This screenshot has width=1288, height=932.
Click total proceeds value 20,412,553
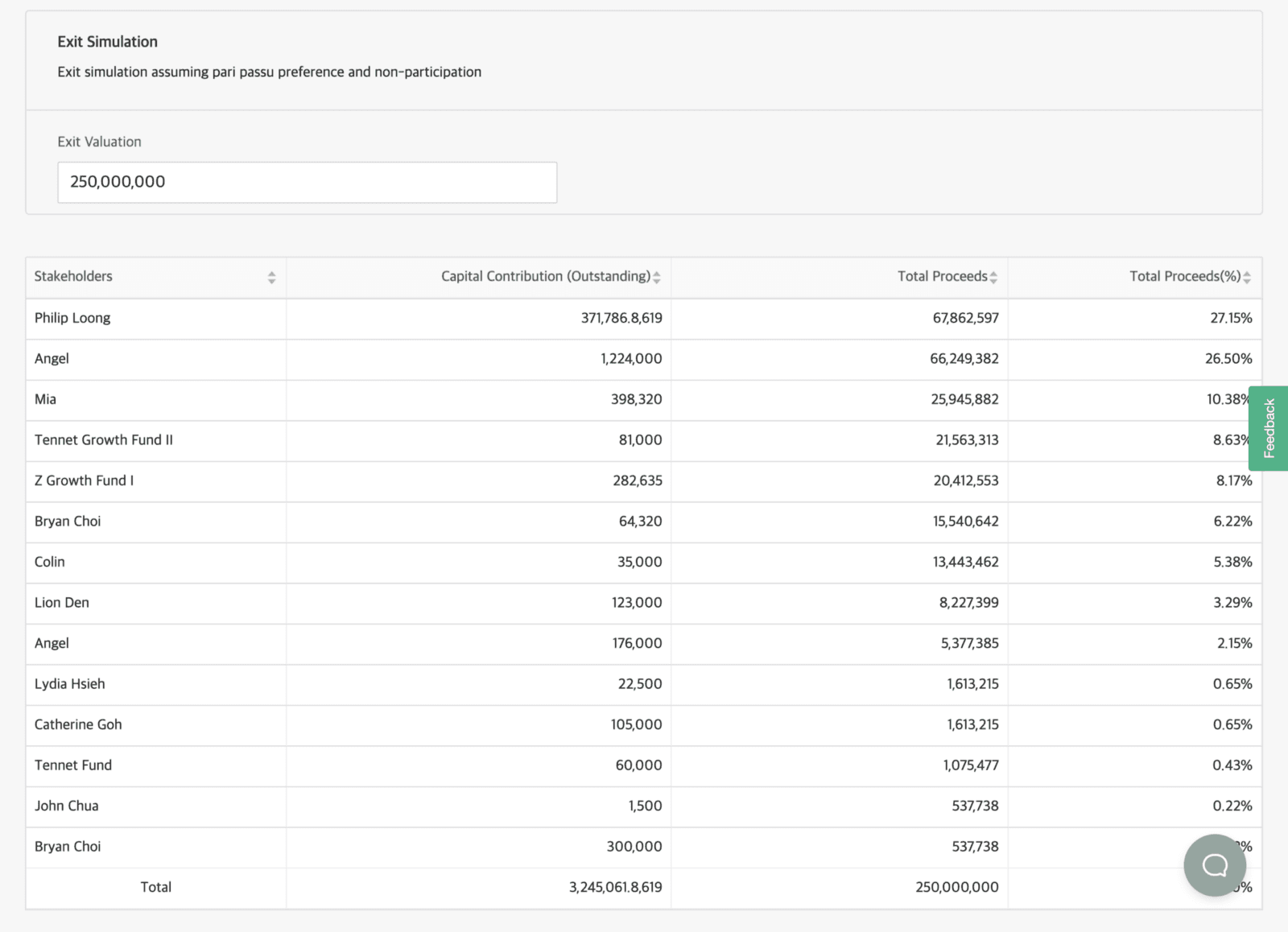(966, 480)
